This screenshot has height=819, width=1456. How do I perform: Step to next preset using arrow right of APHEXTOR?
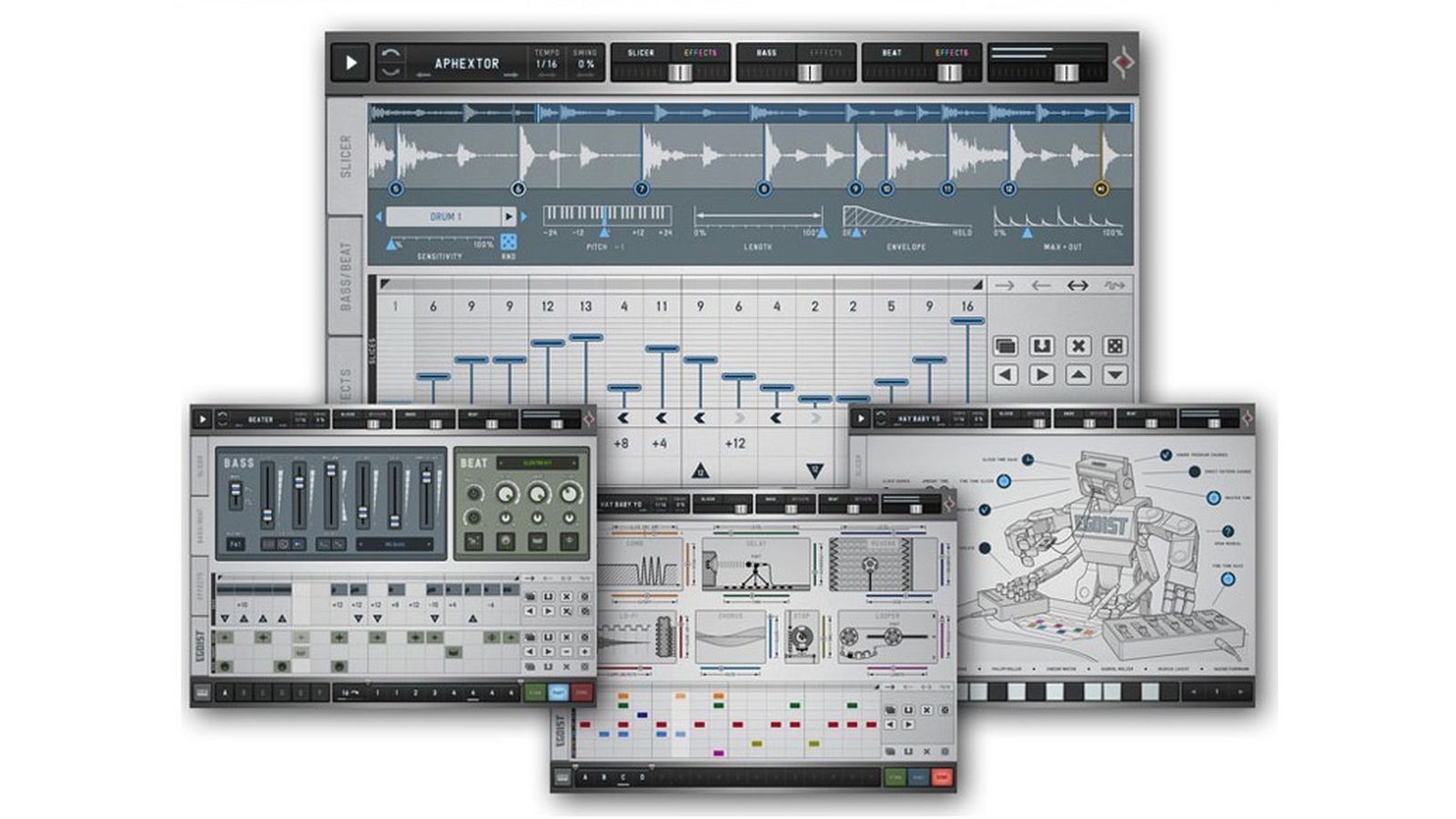(x=510, y=76)
